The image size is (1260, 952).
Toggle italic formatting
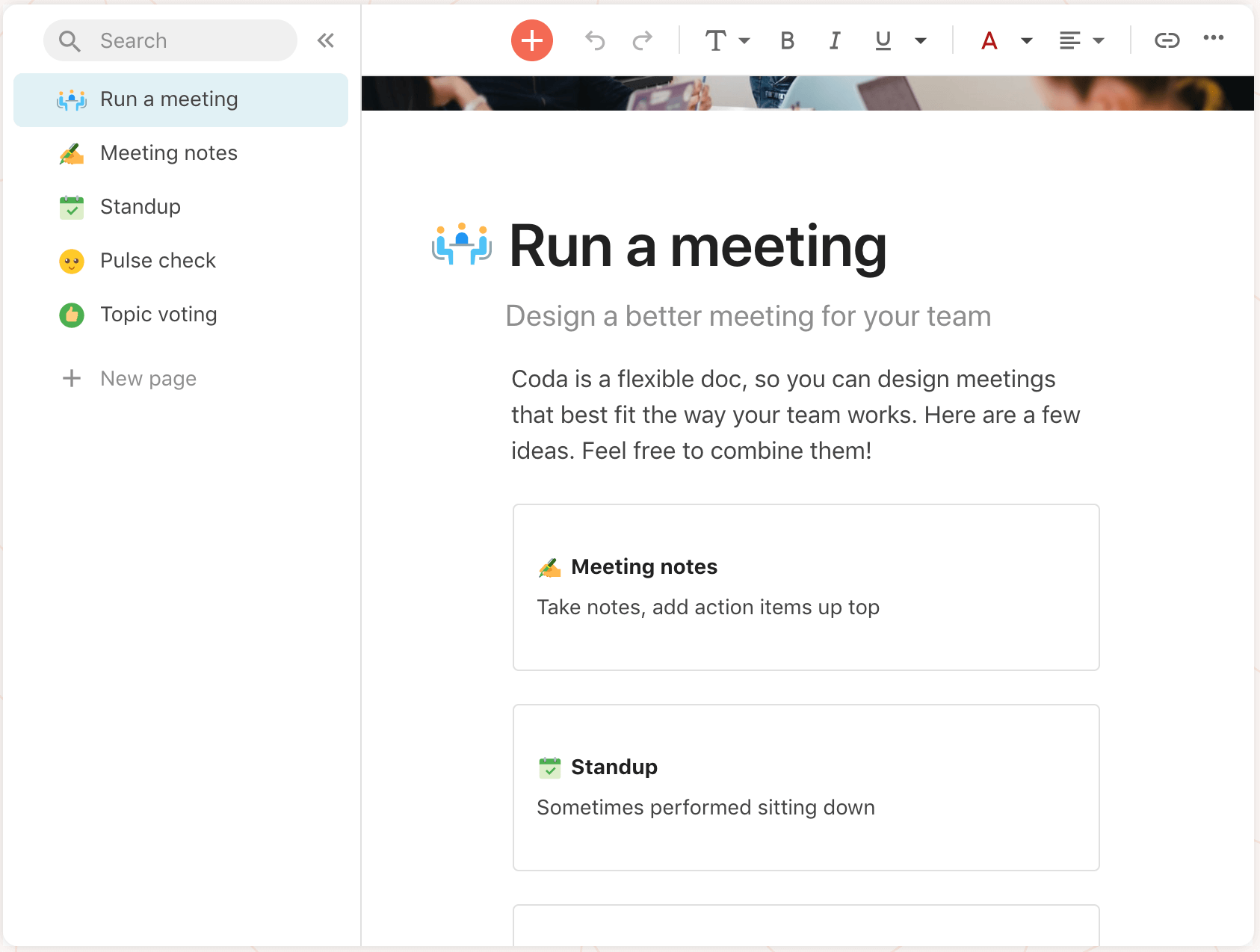click(x=835, y=40)
